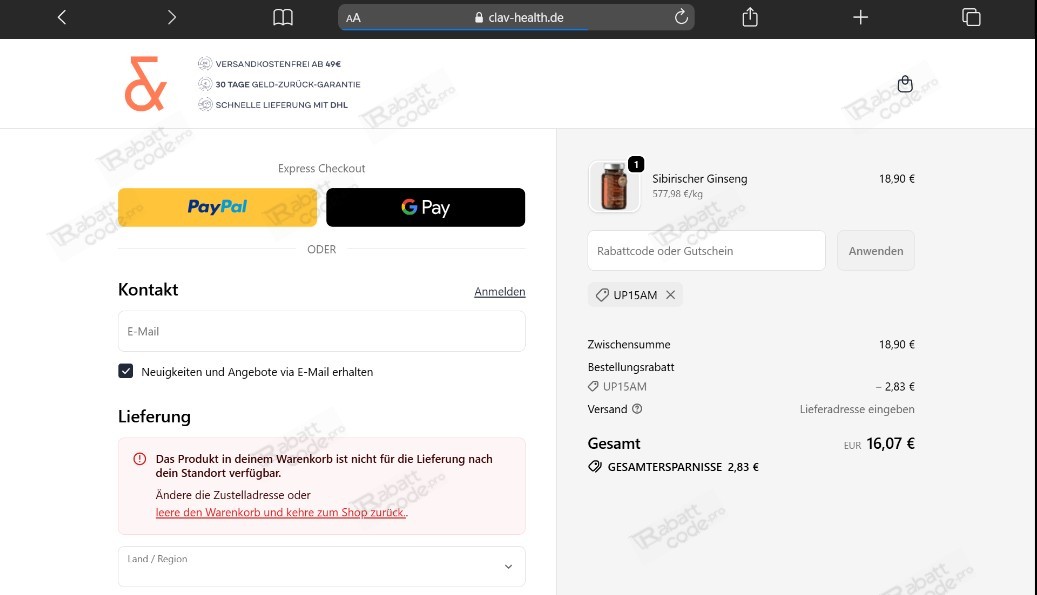Show the tab overview icon
The width and height of the screenshot is (1037, 595).
[970, 17]
